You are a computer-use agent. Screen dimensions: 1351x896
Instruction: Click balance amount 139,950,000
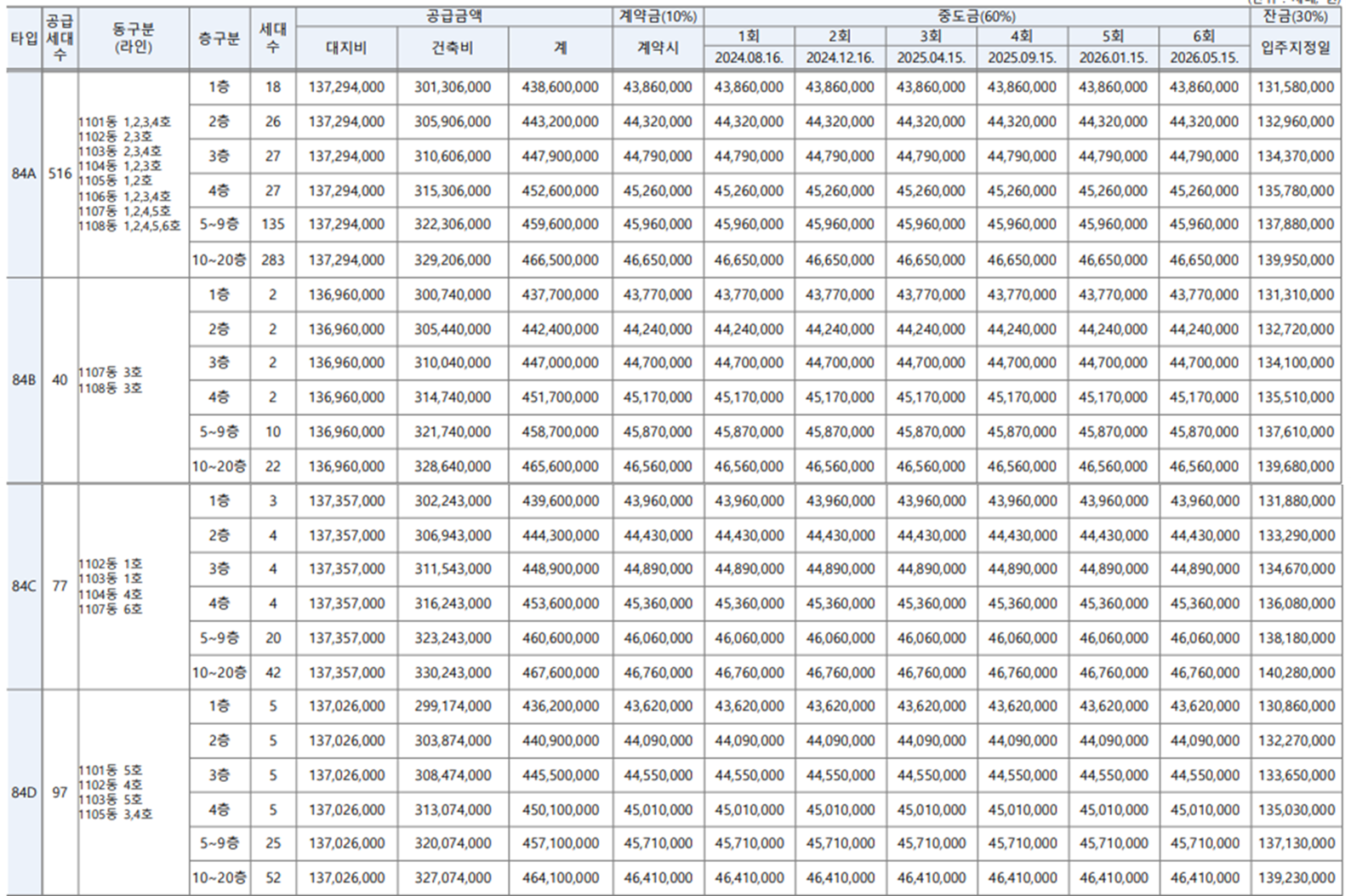1296,260
